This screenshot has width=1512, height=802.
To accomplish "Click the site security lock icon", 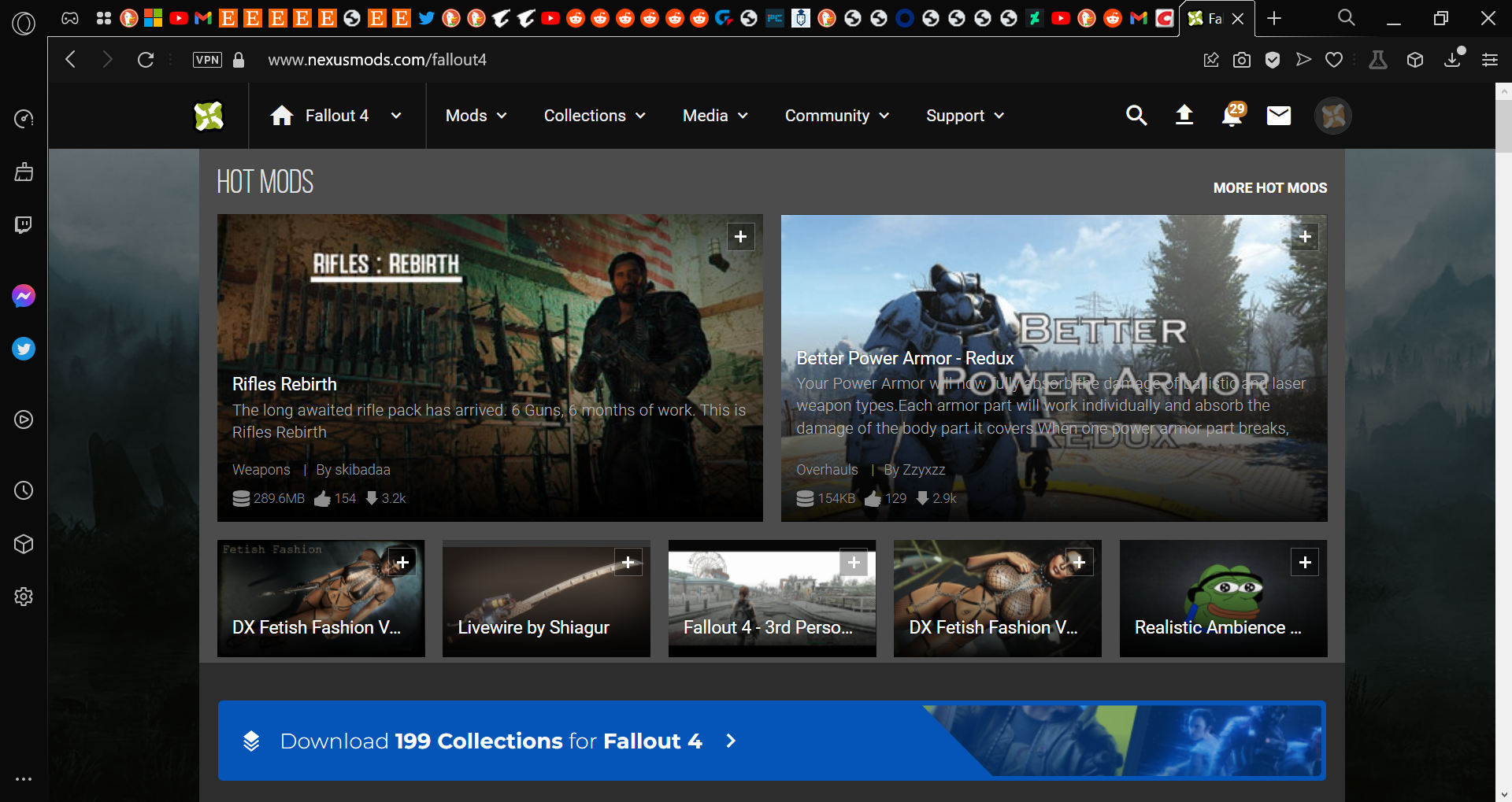I will [x=239, y=60].
